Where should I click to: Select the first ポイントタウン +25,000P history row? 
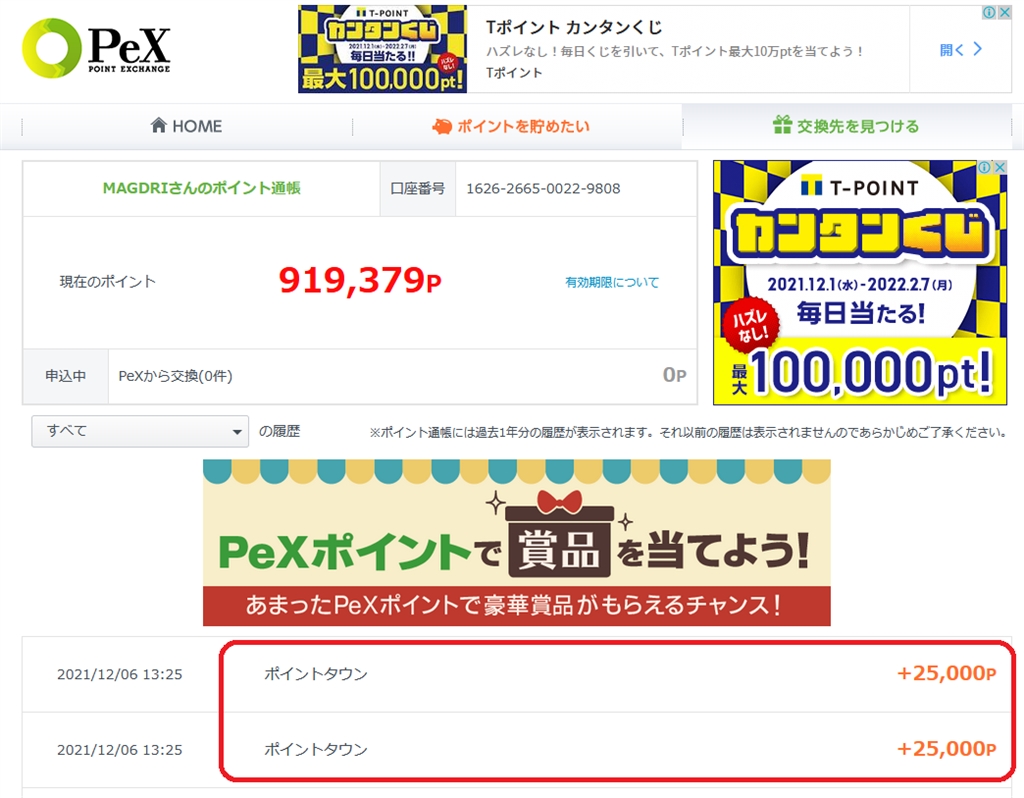click(517, 674)
